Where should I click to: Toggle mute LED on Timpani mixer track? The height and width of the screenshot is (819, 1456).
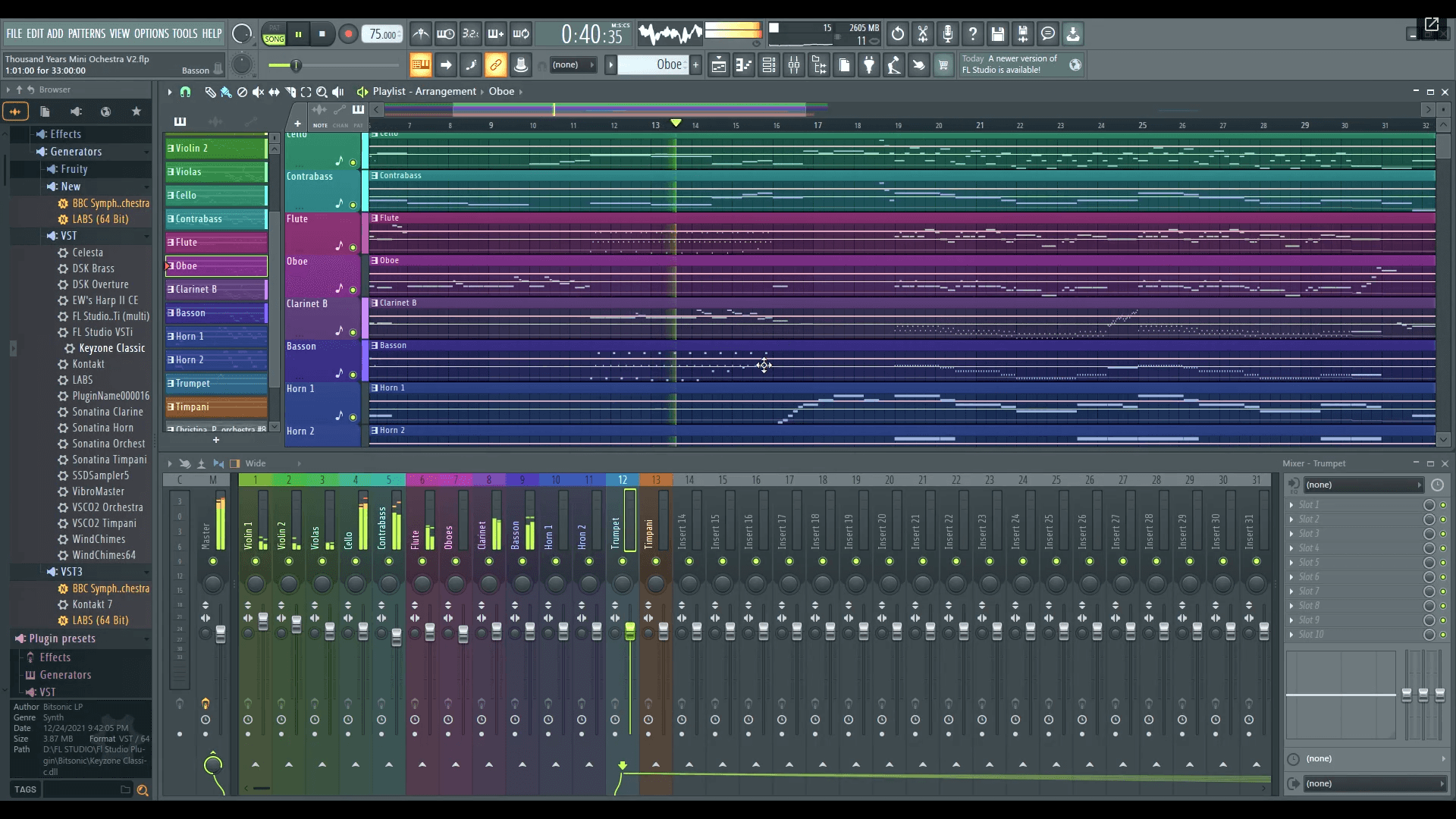(x=656, y=561)
